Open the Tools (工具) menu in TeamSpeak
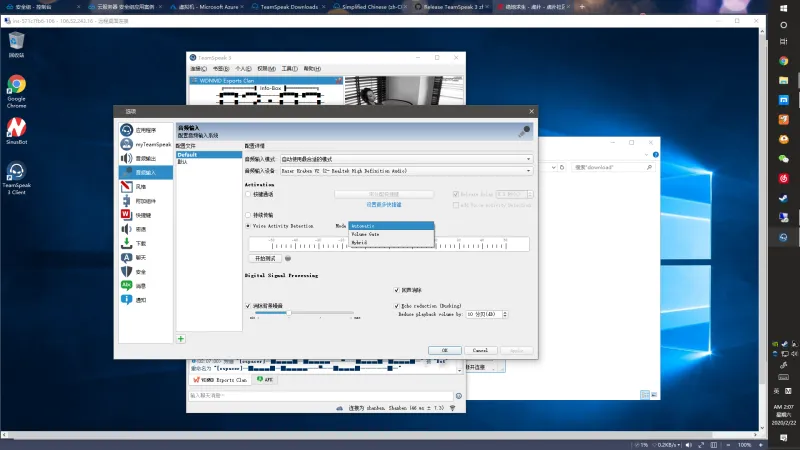 tap(289, 69)
